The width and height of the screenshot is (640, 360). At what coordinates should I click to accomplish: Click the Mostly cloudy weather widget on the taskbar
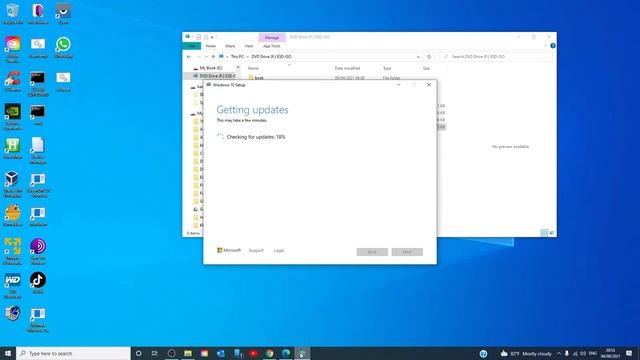pos(526,353)
